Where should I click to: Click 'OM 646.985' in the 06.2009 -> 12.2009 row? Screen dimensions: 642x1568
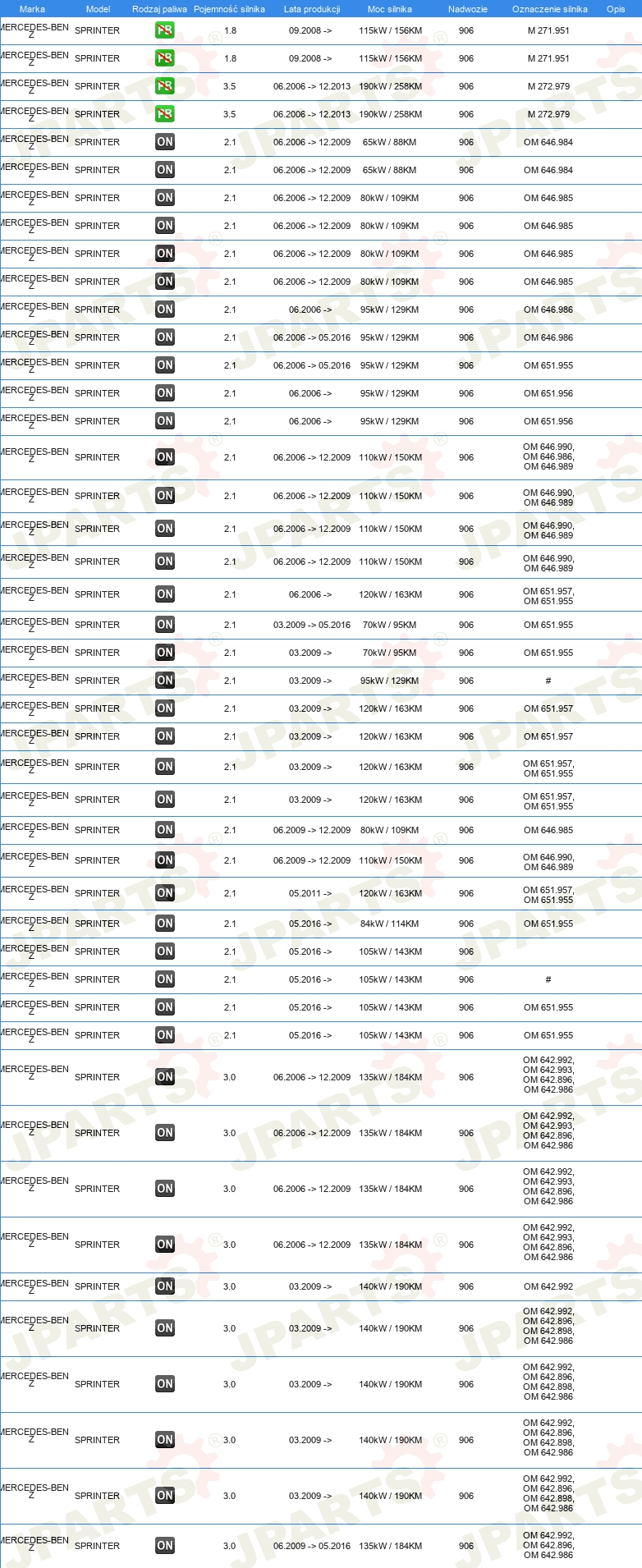tap(548, 830)
